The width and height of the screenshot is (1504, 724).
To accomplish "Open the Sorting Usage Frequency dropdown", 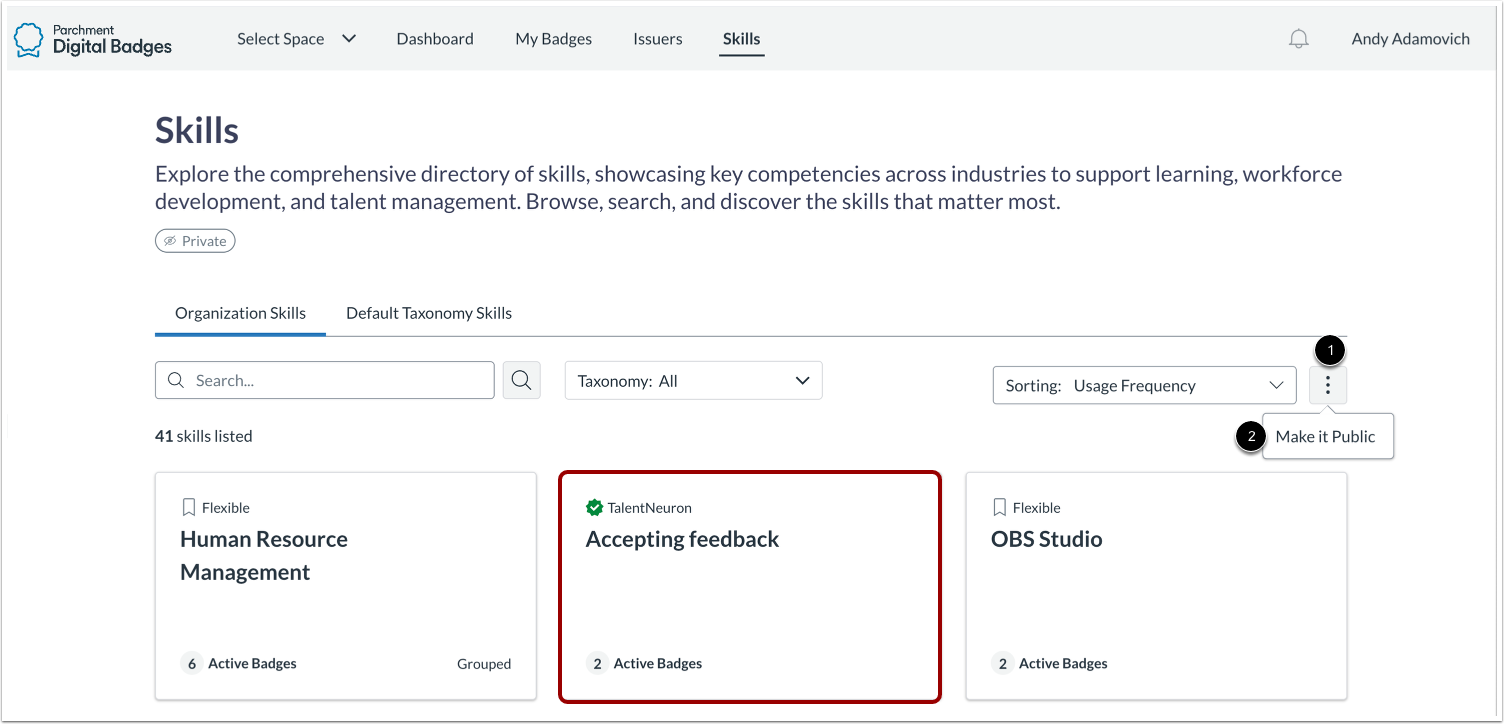I will coord(1144,385).
